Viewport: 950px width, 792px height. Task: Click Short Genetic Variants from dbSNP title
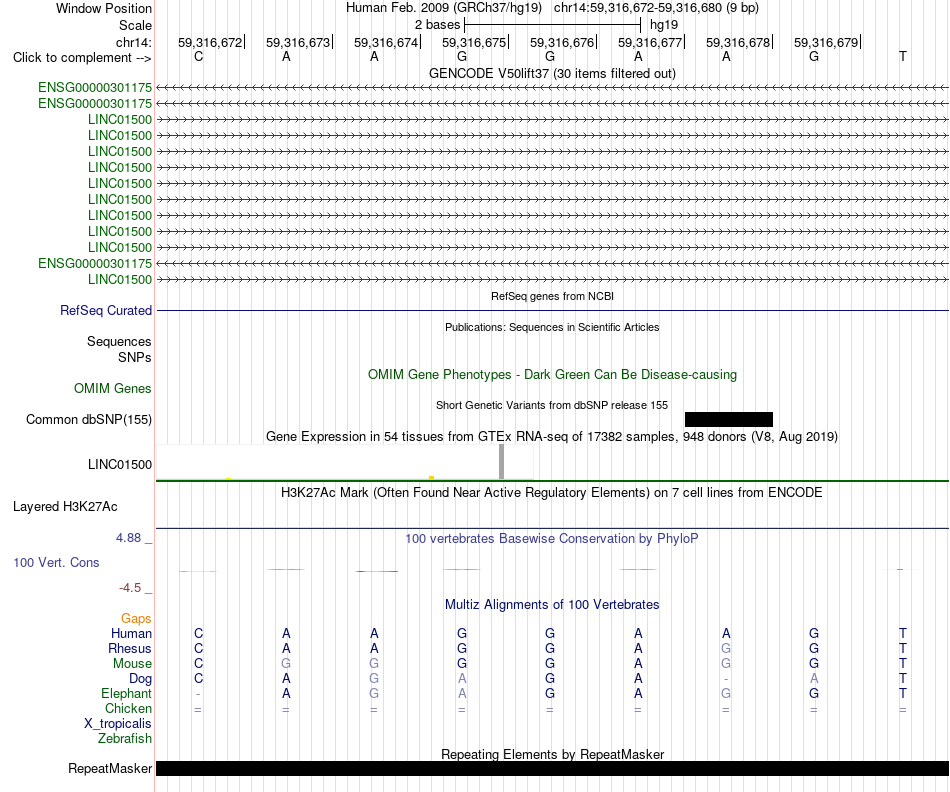(552, 405)
